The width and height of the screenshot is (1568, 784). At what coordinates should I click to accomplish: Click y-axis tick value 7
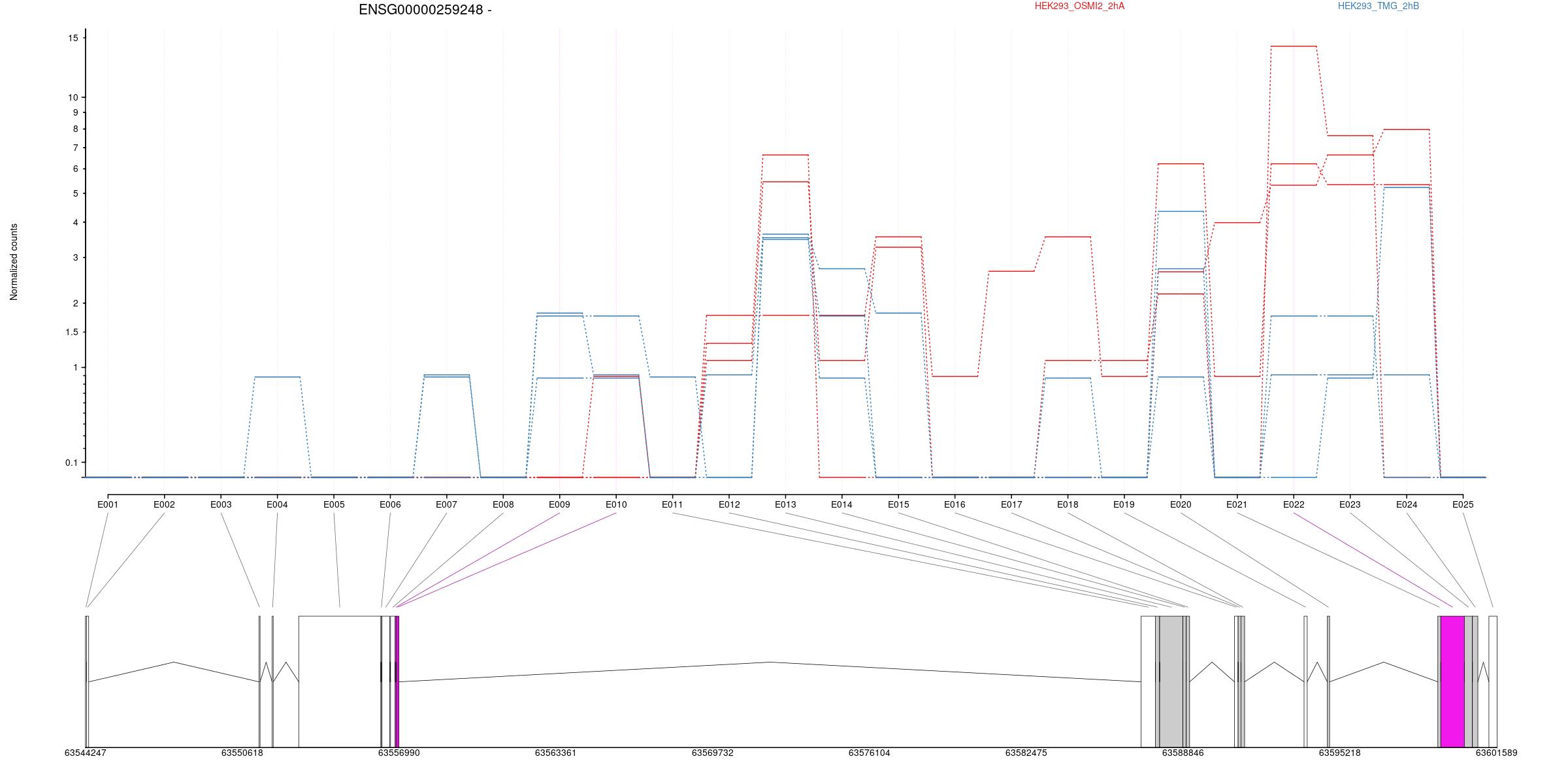76,148
